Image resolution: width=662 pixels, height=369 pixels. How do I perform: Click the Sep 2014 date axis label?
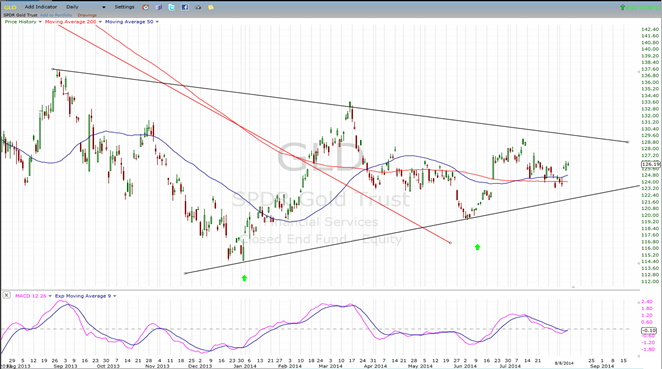(x=602, y=366)
